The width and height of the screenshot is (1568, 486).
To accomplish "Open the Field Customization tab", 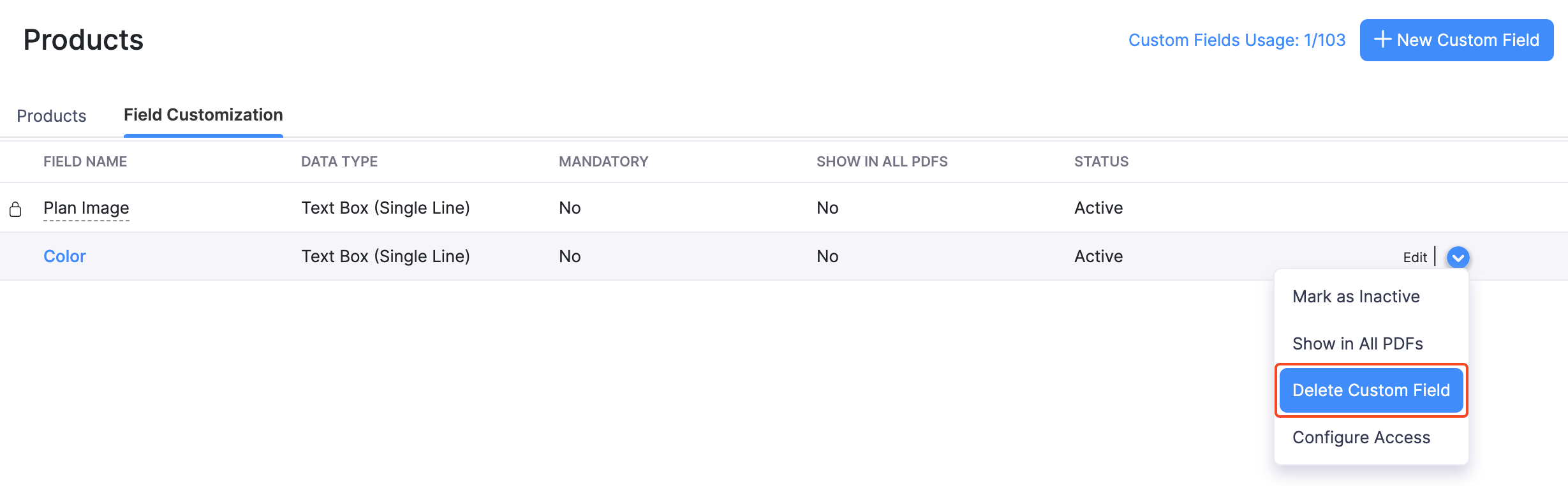I will [x=203, y=115].
